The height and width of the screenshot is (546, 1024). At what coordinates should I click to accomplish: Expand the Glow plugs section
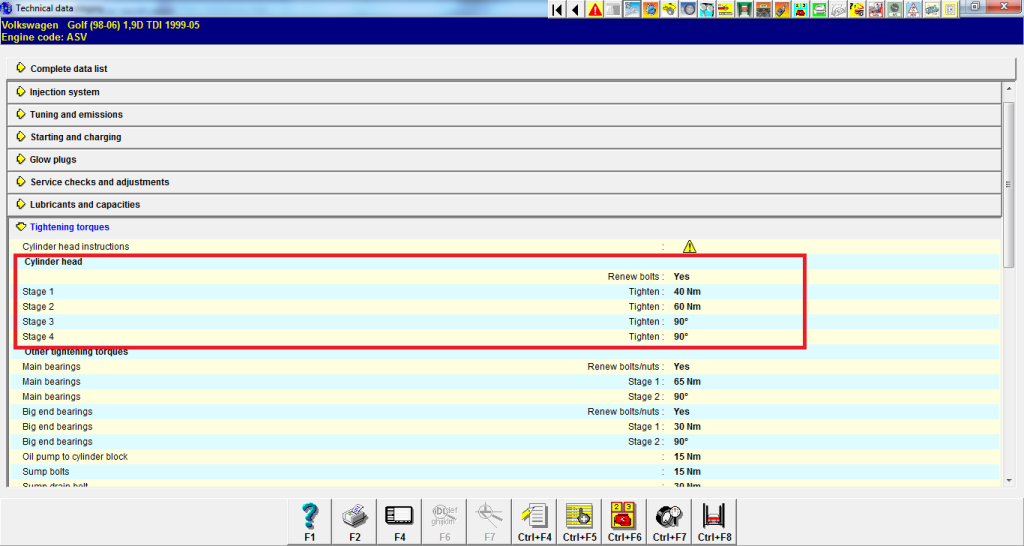pos(53,160)
